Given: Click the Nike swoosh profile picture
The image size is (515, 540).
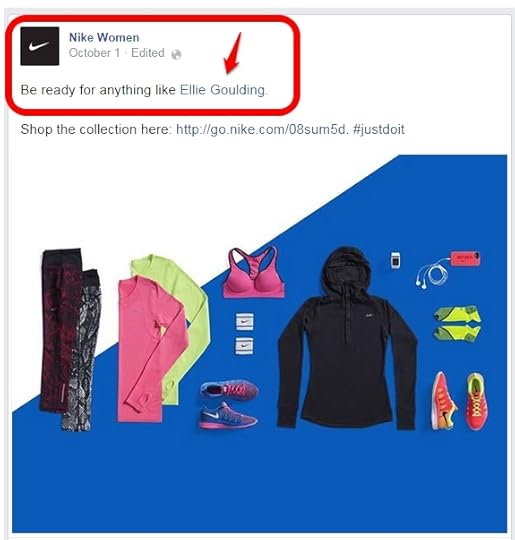Looking at the screenshot, I should tap(40, 46).
